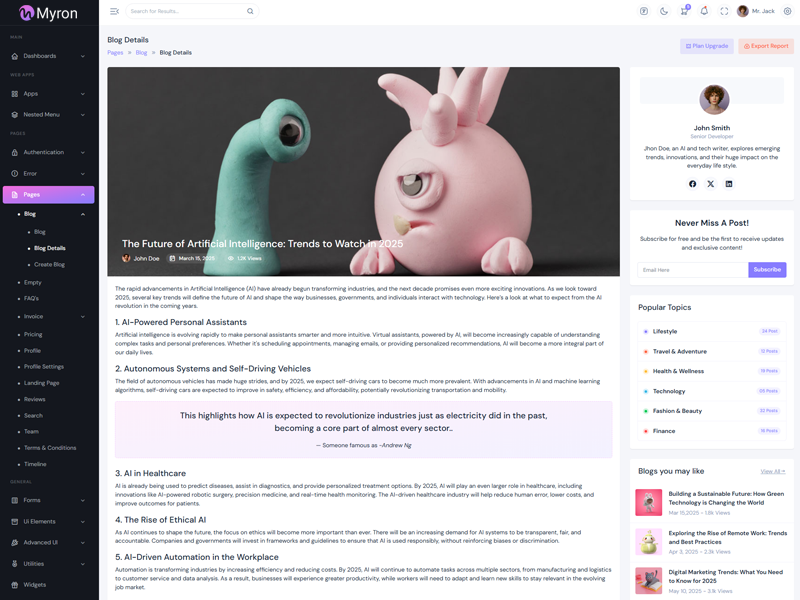Image resolution: width=800 pixels, height=600 pixels.
Task: Expand the Dashboards sidebar menu
Action: [x=48, y=56]
